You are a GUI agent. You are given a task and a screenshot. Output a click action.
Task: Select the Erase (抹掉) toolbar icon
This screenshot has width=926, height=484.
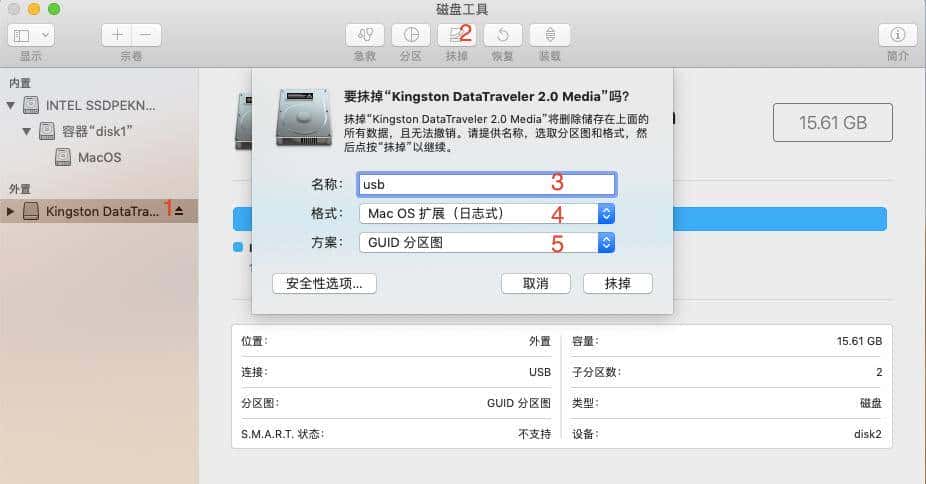click(x=457, y=35)
